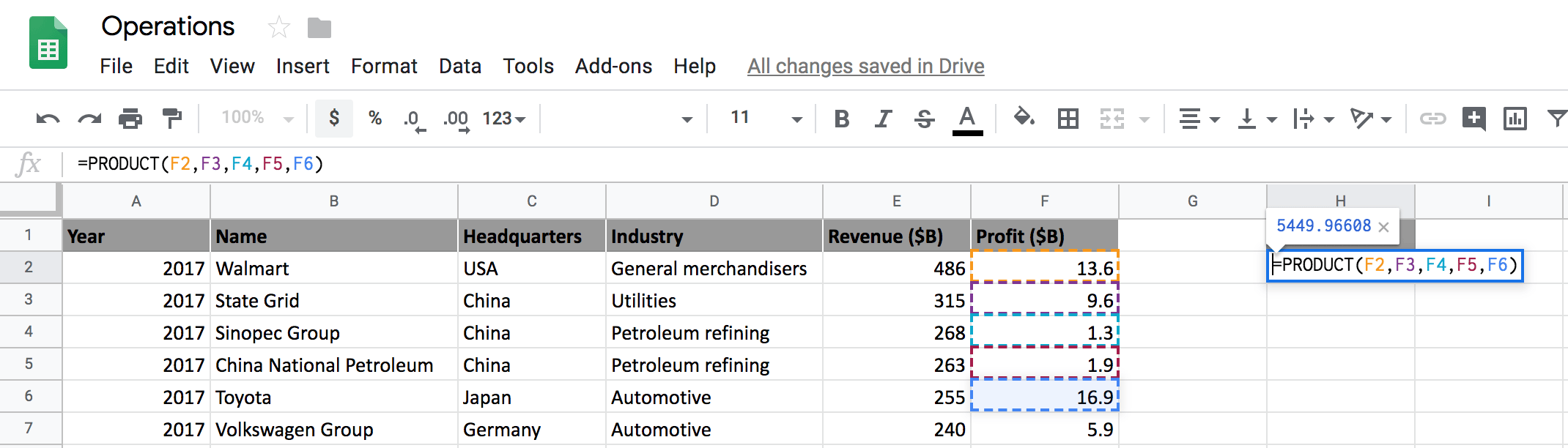The image size is (1568, 448).
Task: Decrease decimal places icon
Action: pos(414,119)
